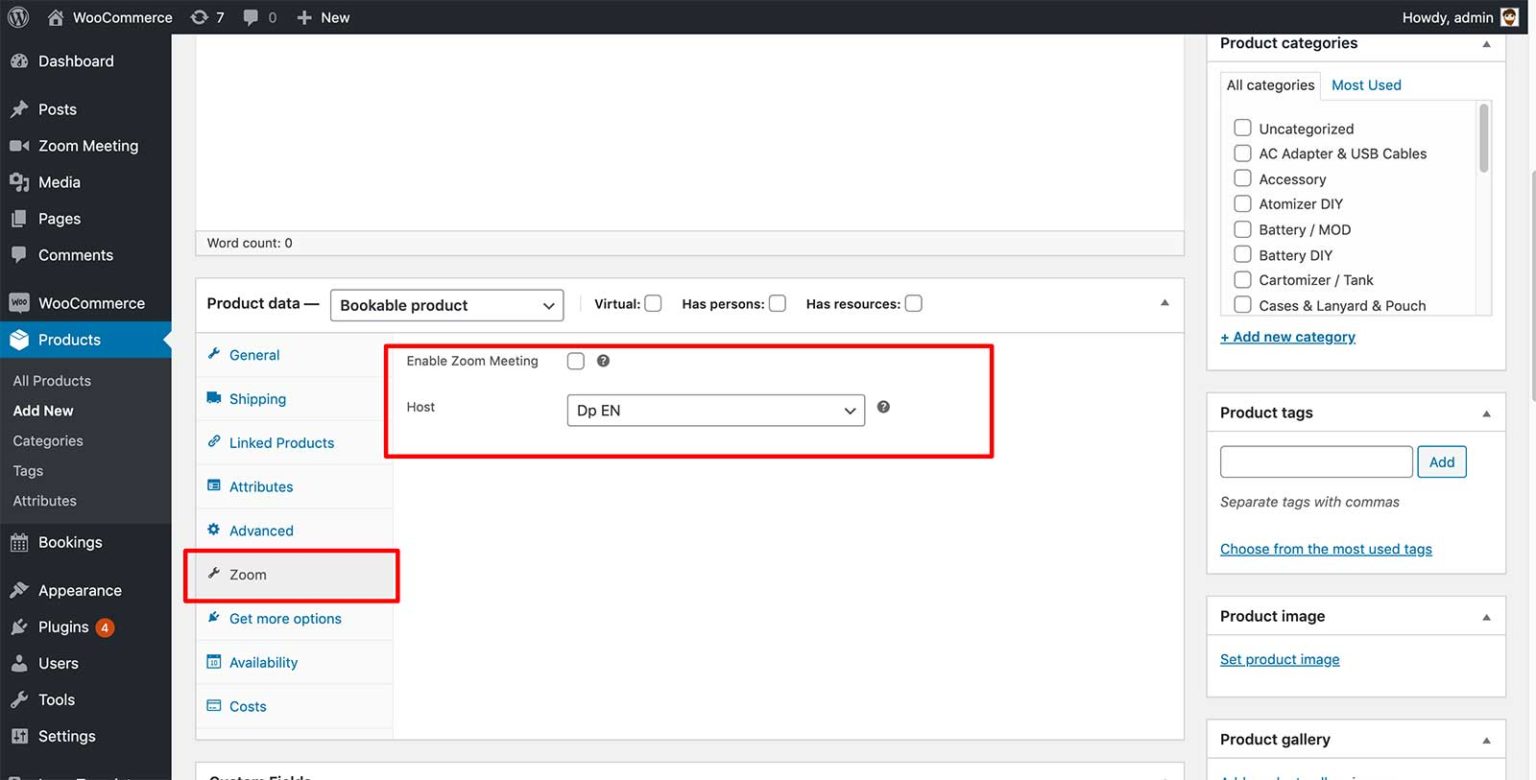Select the Zoom tab in Product data
Image resolution: width=1536 pixels, height=780 pixels.
[248, 574]
